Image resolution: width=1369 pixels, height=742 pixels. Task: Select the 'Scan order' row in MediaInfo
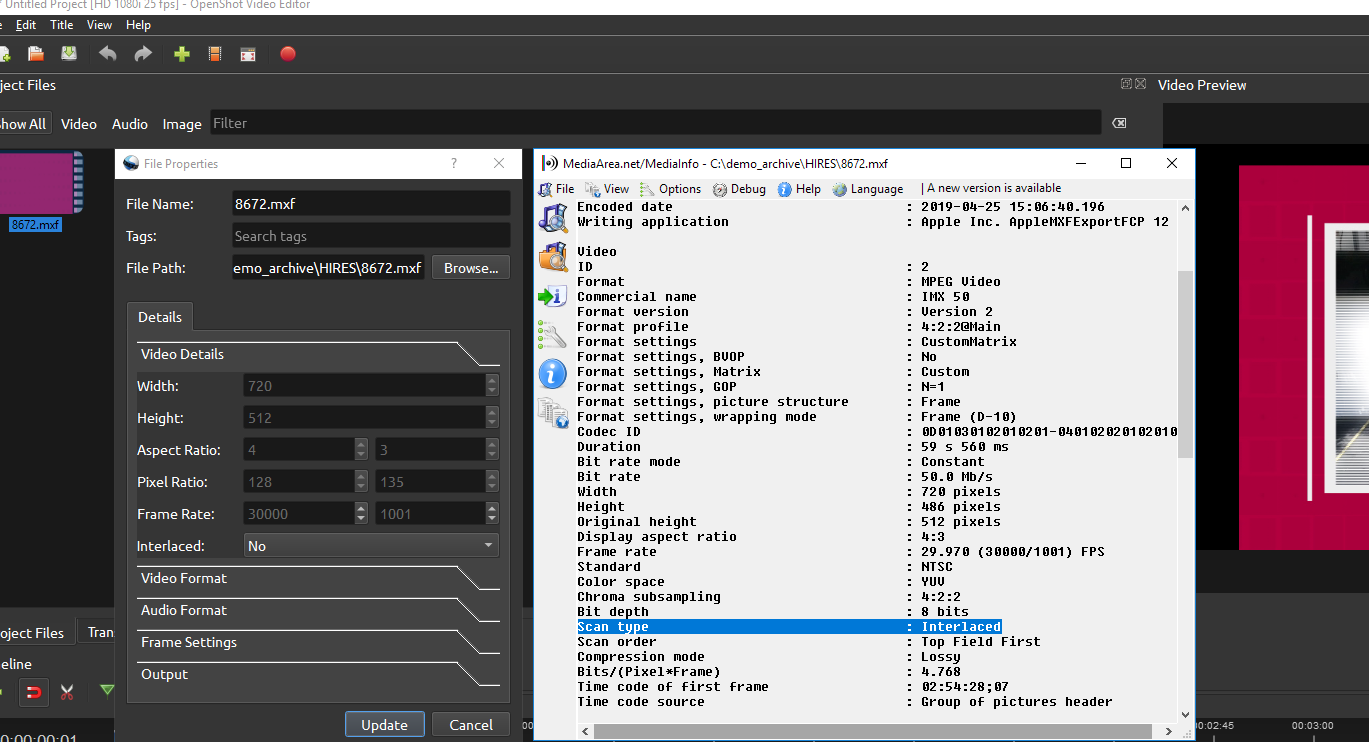[809, 642]
